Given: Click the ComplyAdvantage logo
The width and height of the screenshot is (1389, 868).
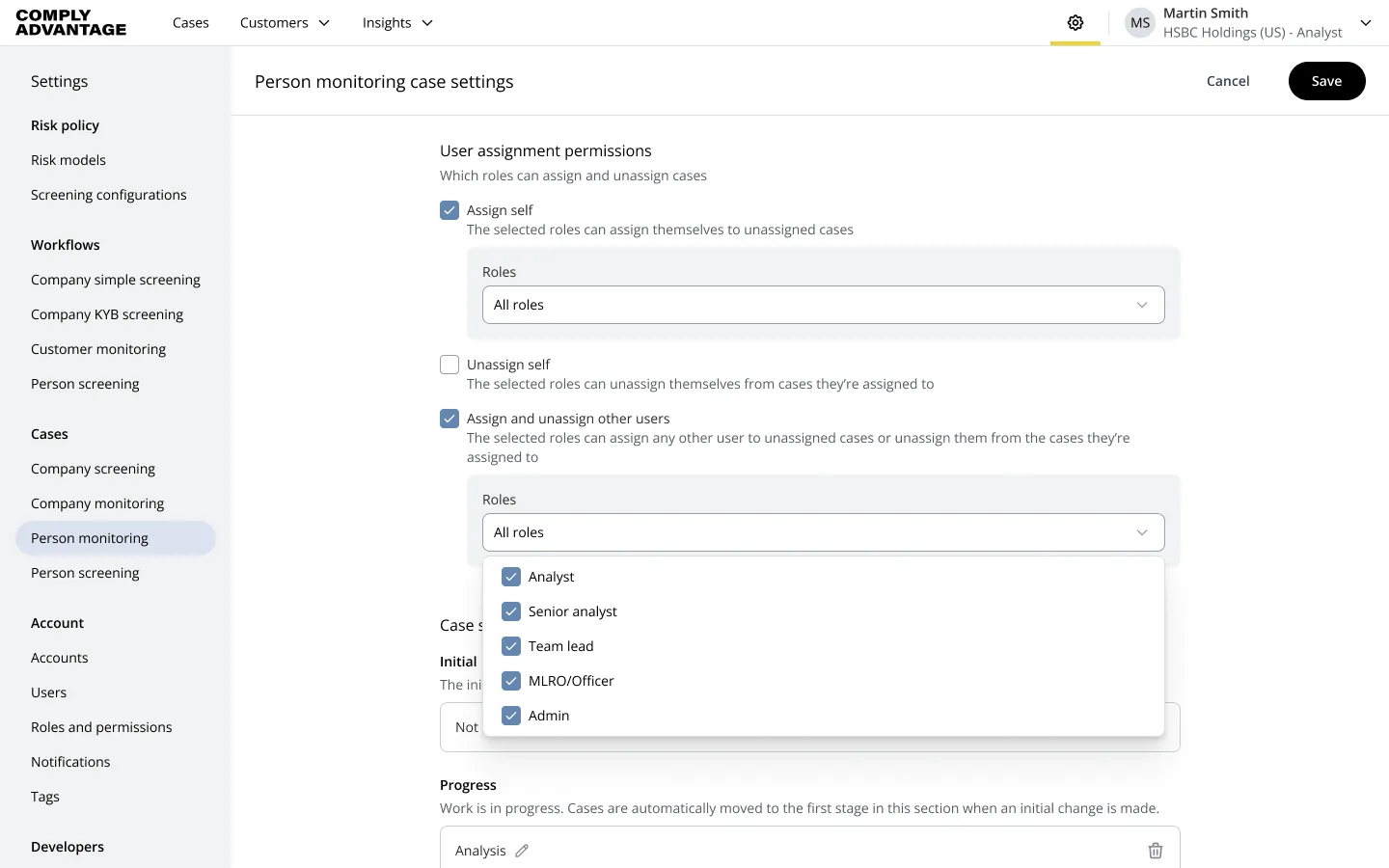Looking at the screenshot, I should point(69,22).
